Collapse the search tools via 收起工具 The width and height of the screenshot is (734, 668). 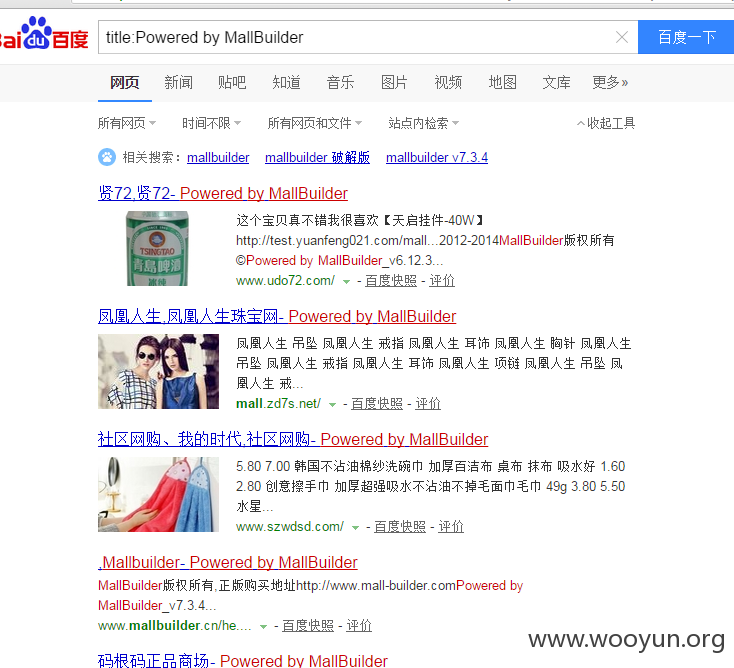click(x=606, y=123)
